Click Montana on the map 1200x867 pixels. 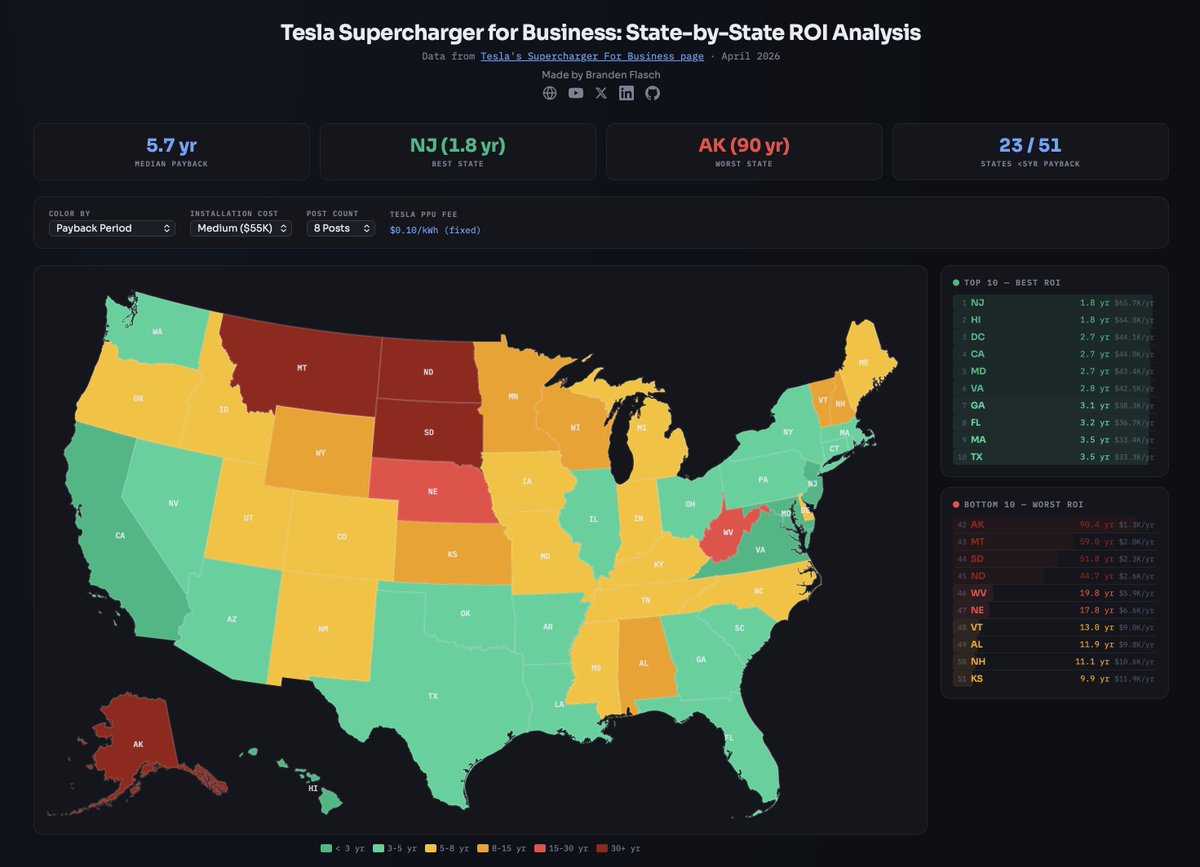[302, 367]
